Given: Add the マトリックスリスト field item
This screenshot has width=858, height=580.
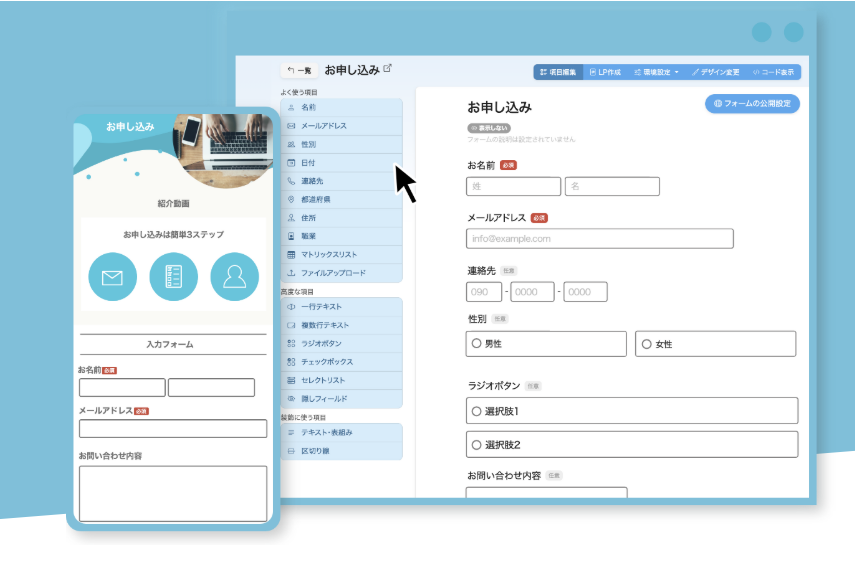Looking at the screenshot, I should [x=342, y=254].
